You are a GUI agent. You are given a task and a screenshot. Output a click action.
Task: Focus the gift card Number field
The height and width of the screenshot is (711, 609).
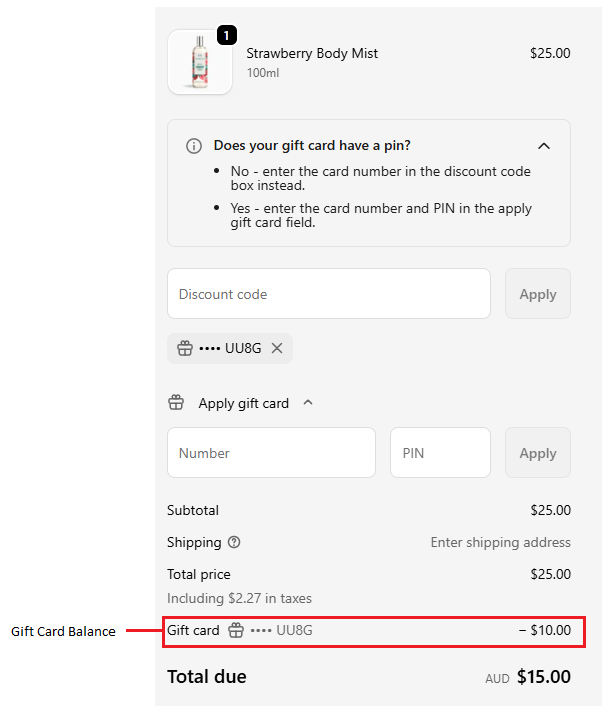(x=271, y=453)
